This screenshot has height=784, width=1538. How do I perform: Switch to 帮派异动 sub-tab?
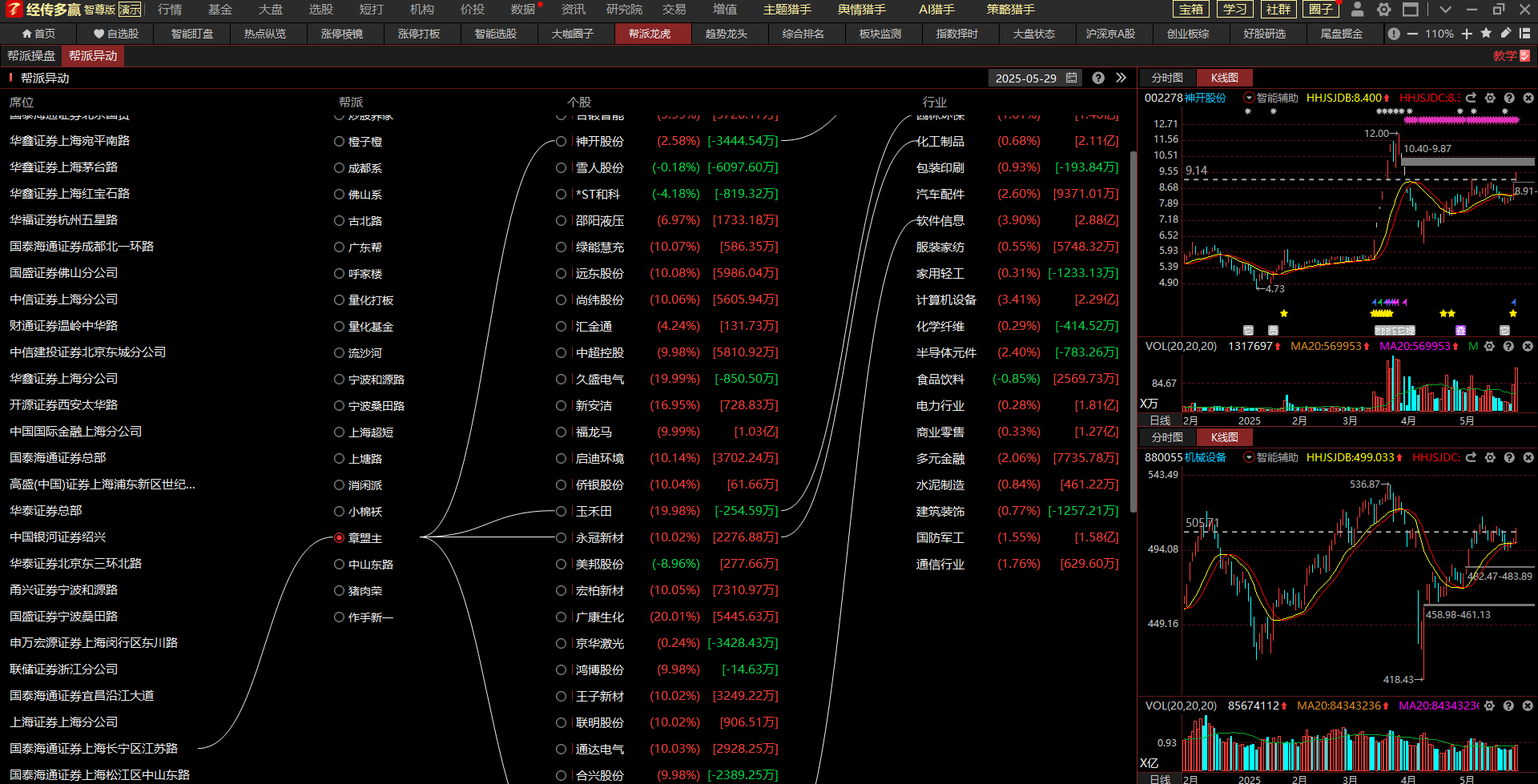[x=93, y=56]
